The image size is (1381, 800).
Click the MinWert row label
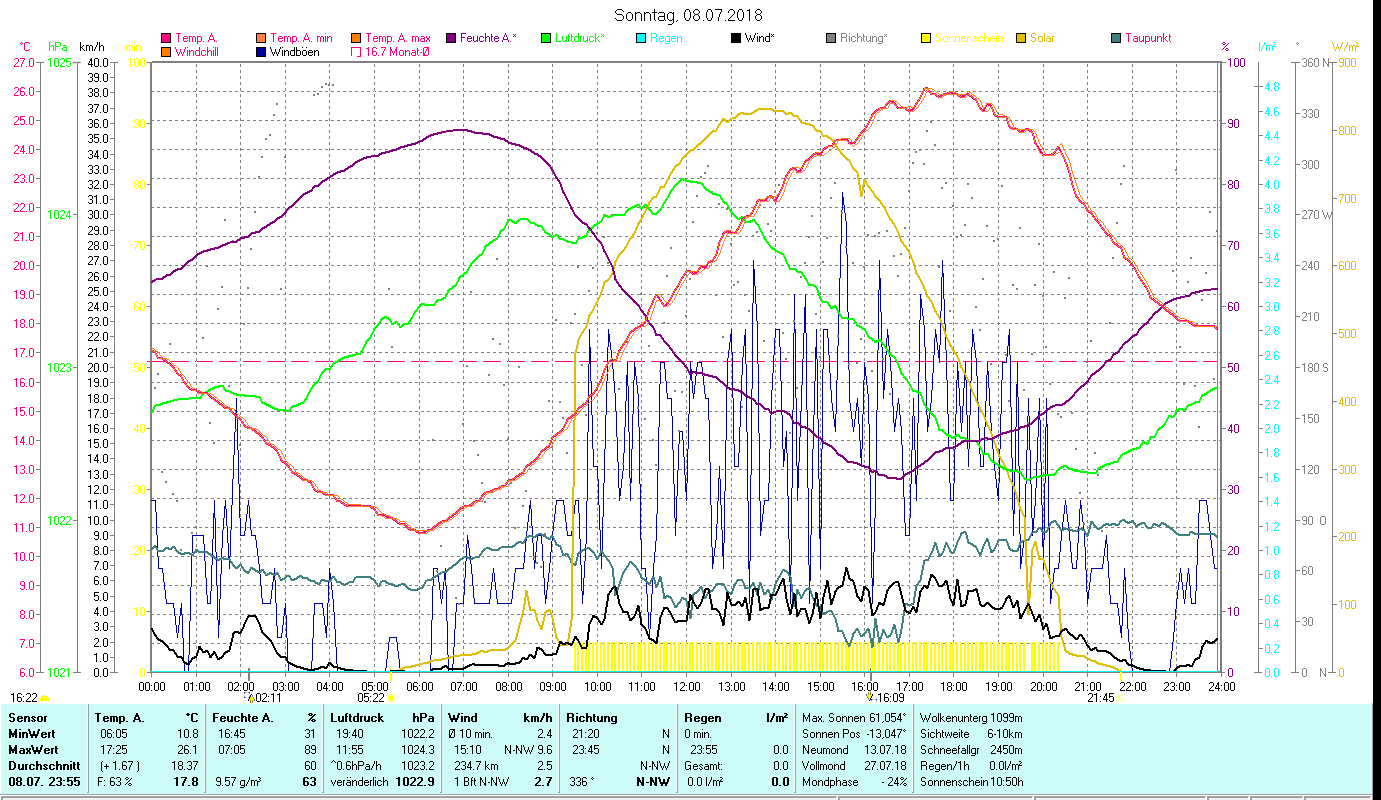tap(33, 734)
